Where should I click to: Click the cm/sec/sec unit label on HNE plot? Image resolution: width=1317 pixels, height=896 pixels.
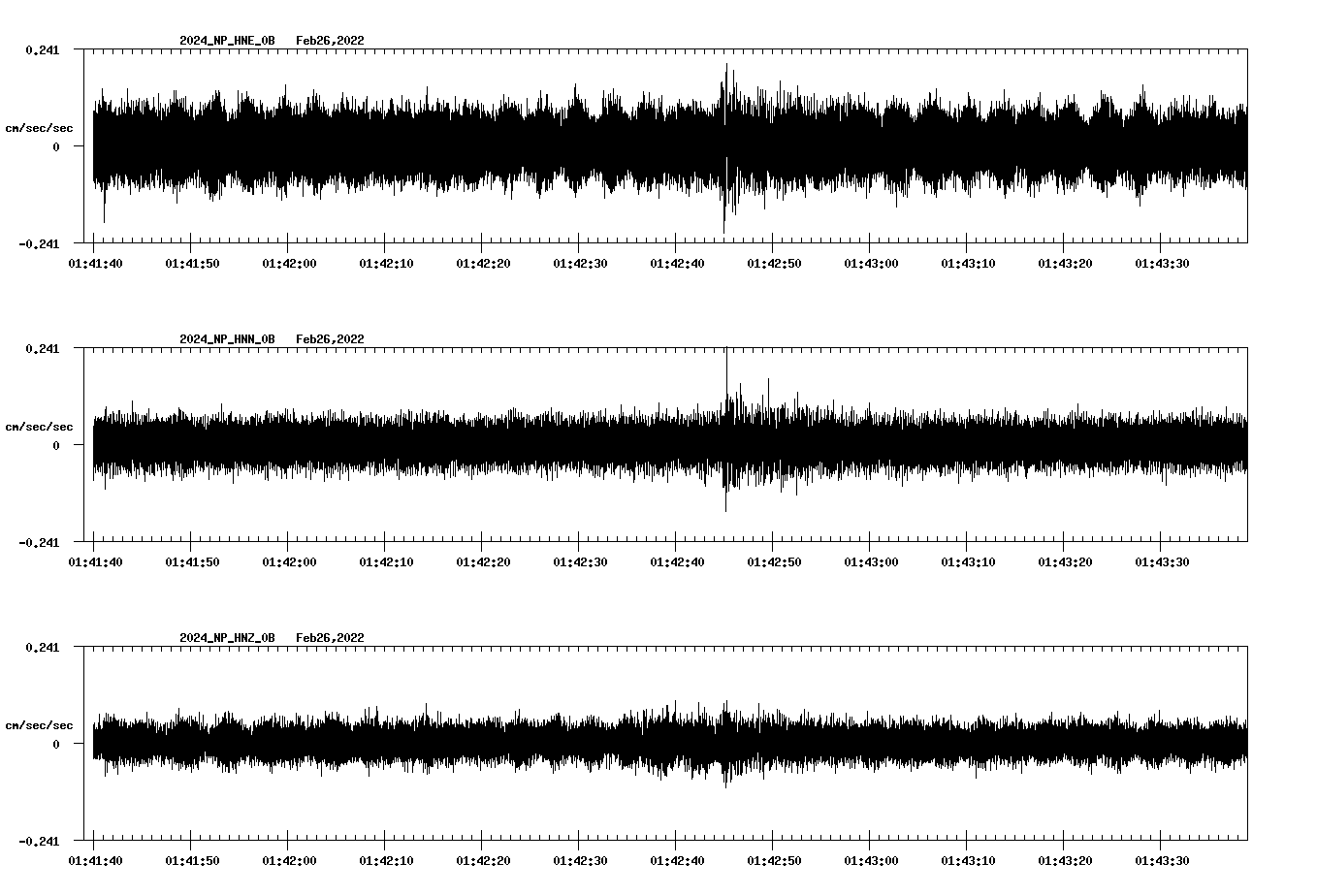39,128
